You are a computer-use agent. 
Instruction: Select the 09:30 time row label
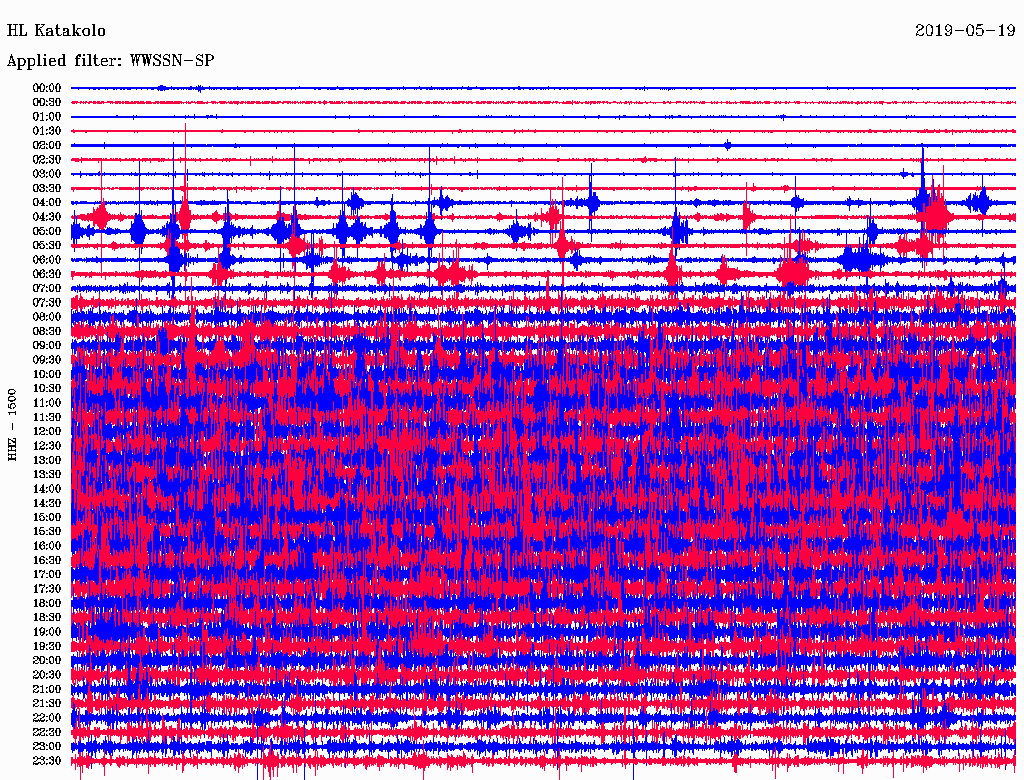(47, 360)
